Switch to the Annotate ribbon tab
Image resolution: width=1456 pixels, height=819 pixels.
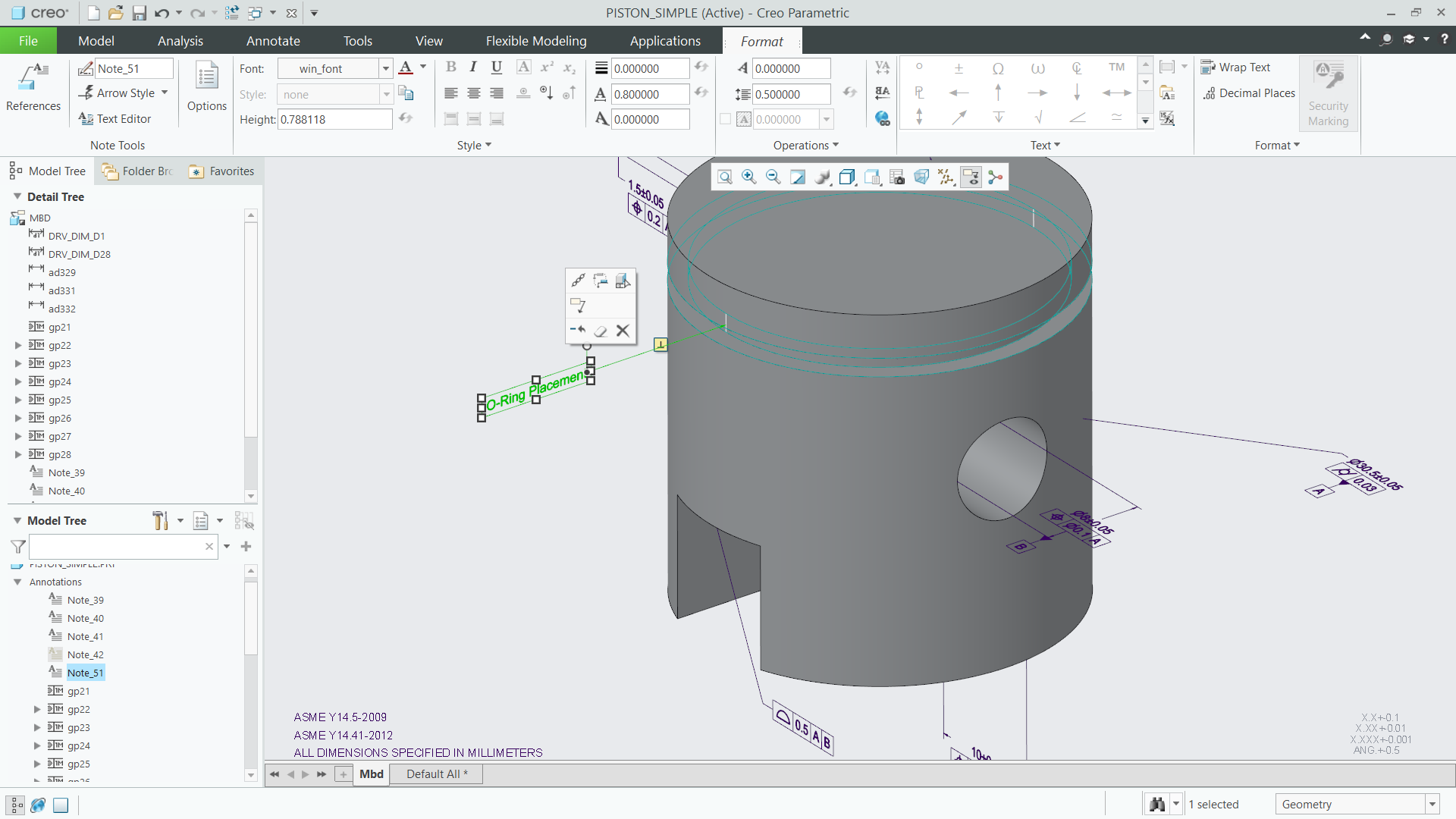coord(273,41)
